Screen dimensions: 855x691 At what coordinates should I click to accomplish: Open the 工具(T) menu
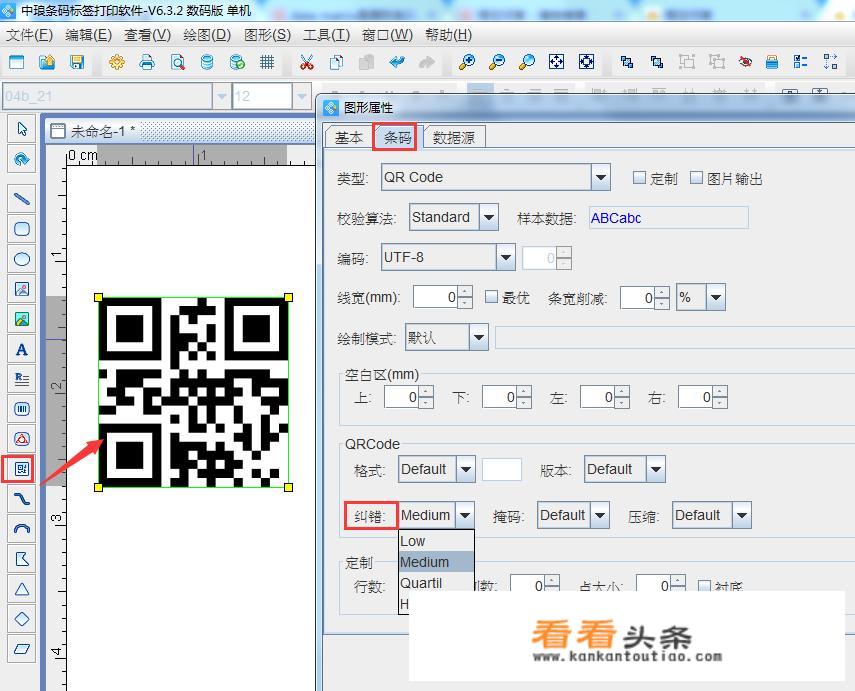coord(326,35)
